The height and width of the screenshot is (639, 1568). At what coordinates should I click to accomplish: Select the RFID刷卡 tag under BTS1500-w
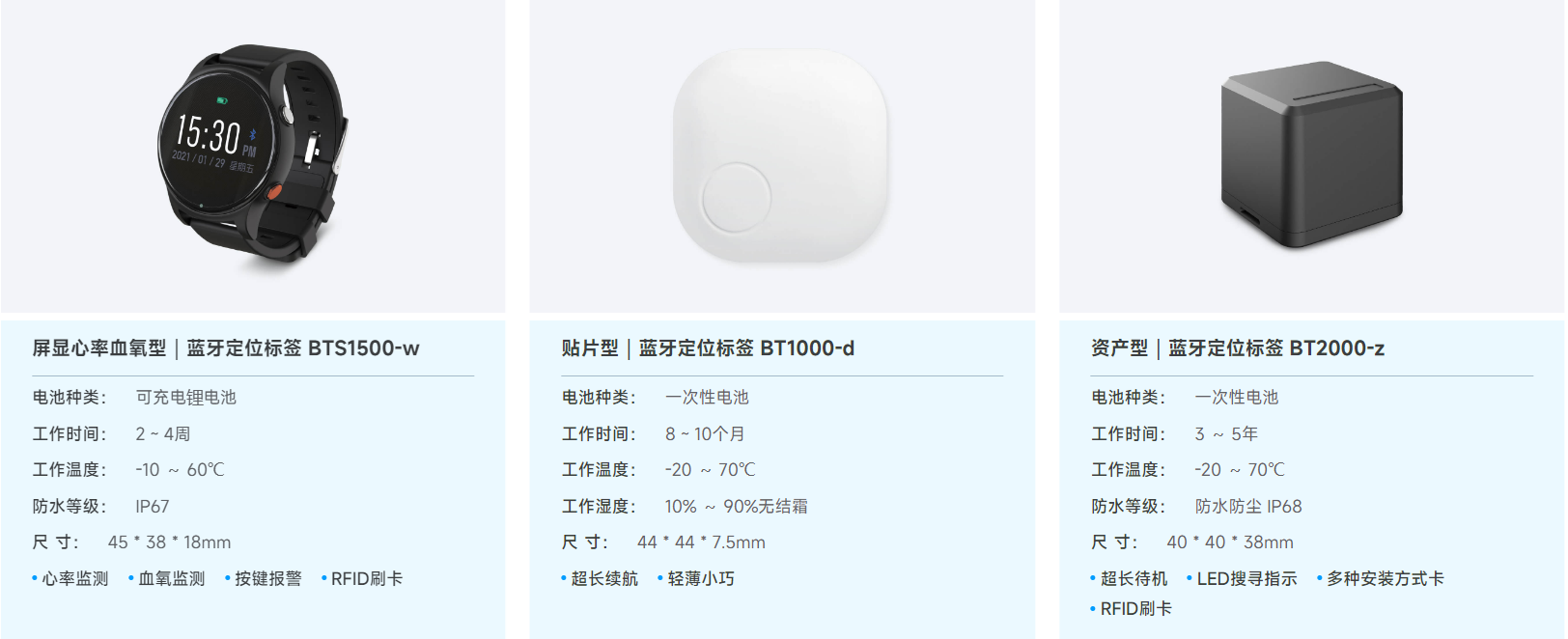(x=362, y=579)
